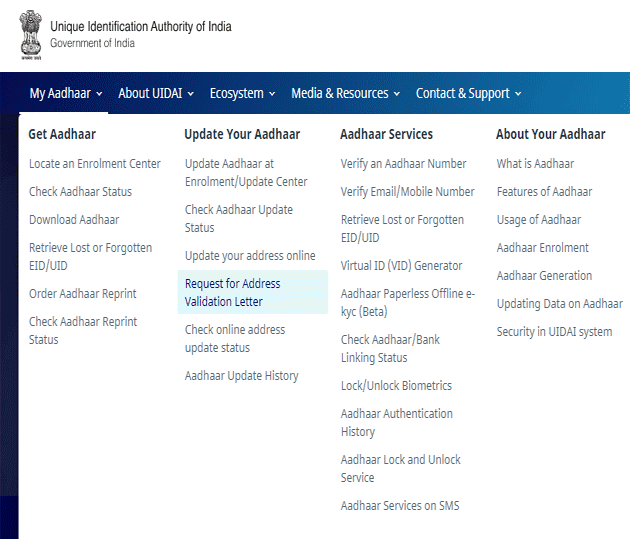630x539 pixels.
Task: Click the chevron next to About UIDAI
Action: [191, 94]
